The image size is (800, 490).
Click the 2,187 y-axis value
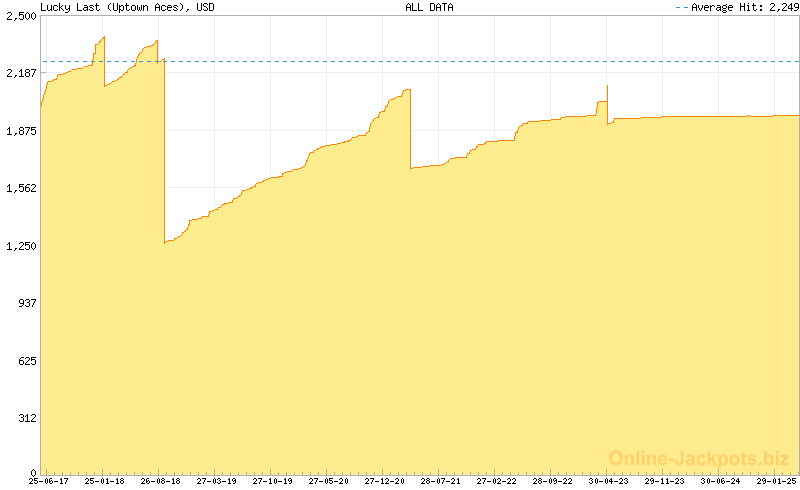[21, 73]
